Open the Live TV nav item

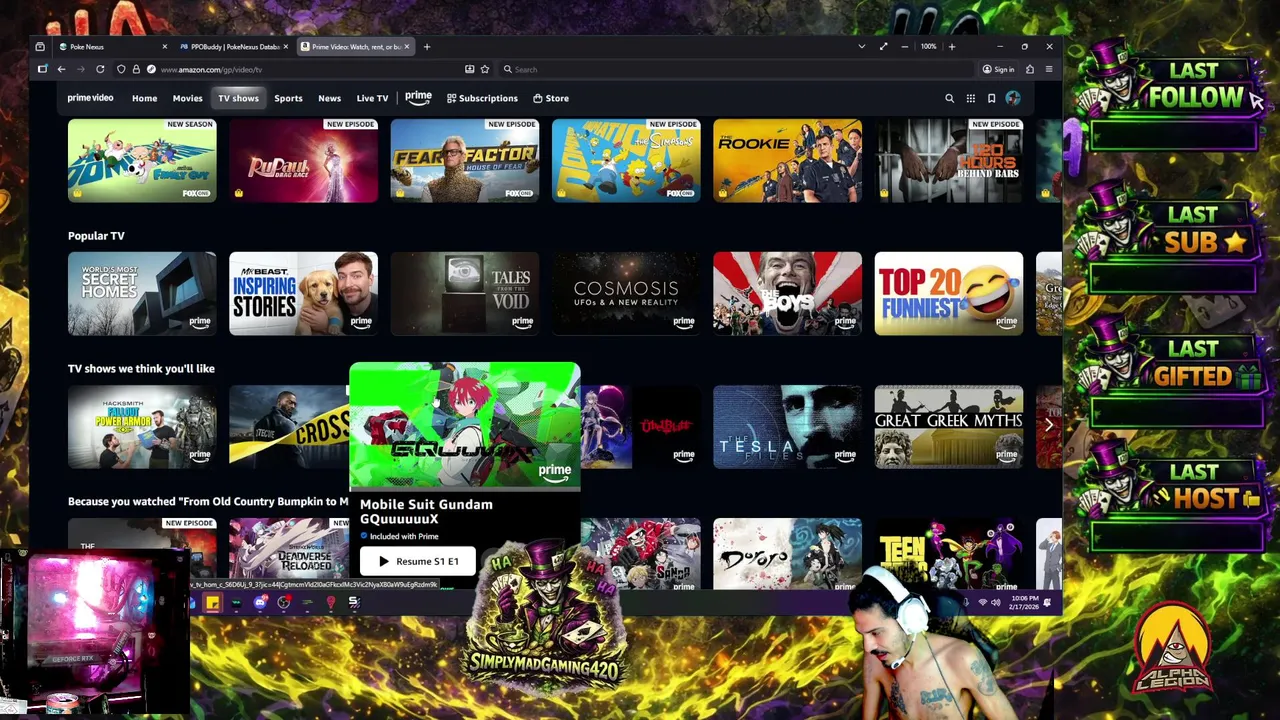tap(372, 98)
